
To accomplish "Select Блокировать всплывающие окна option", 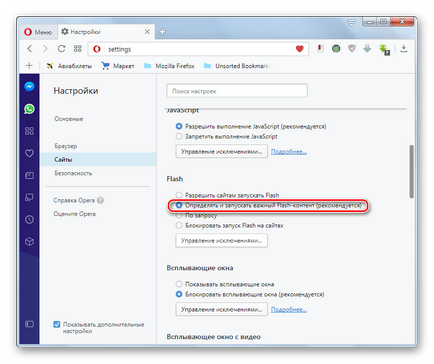I will (179, 294).
